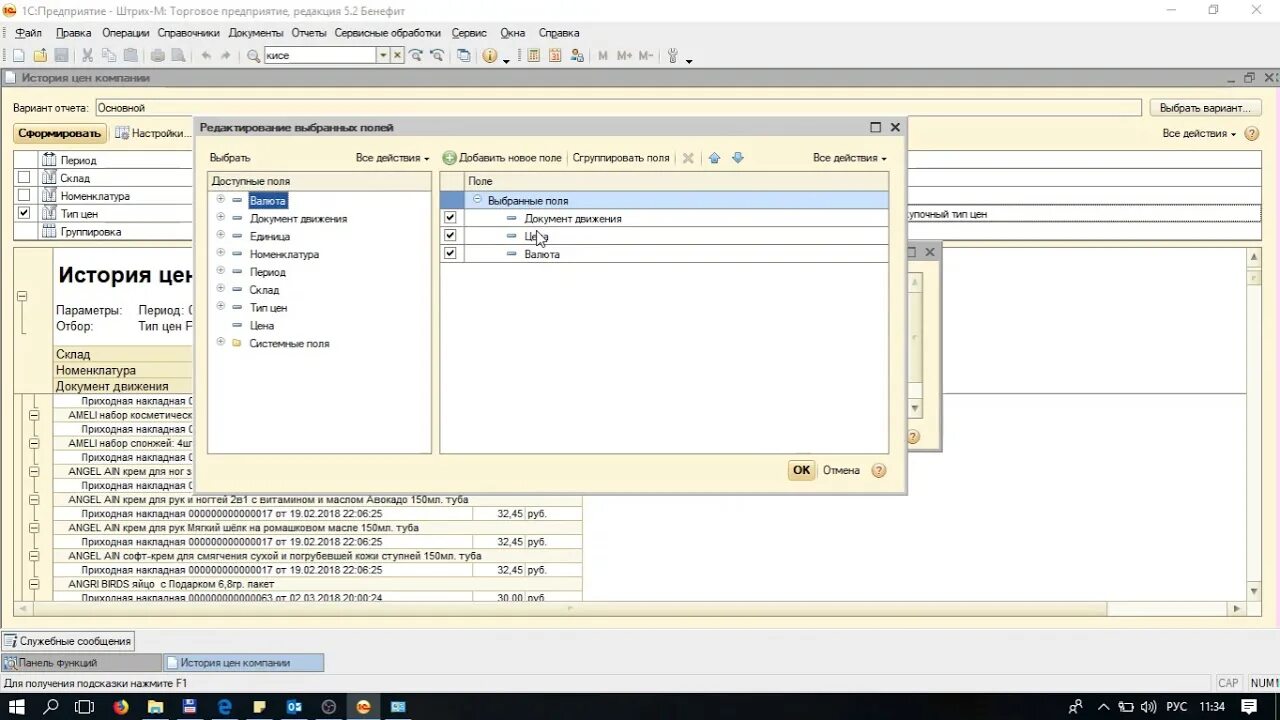Click the window list icon in toolbar
The image size is (1280, 720).
coord(464,56)
